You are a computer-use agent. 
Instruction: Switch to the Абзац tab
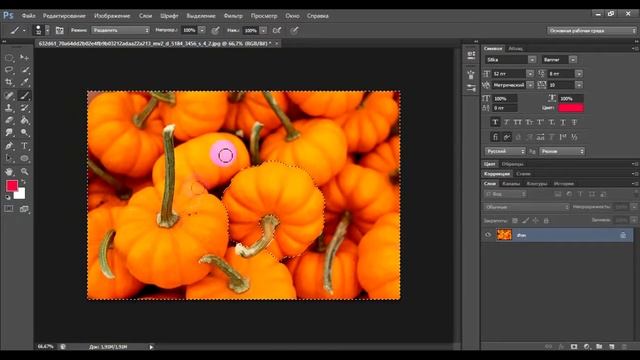click(516, 49)
